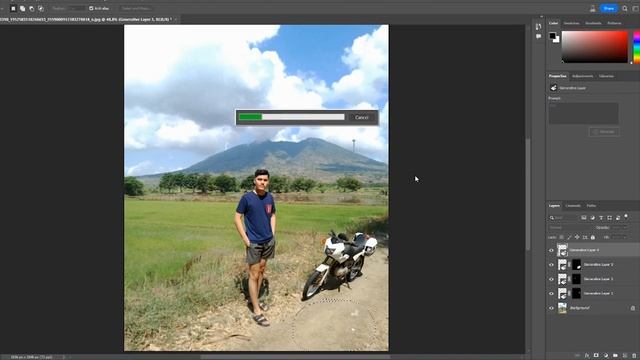Filter layers by adjustment layers icon
The width and height of the screenshot is (640, 360).
pyautogui.click(x=592, y=218)
